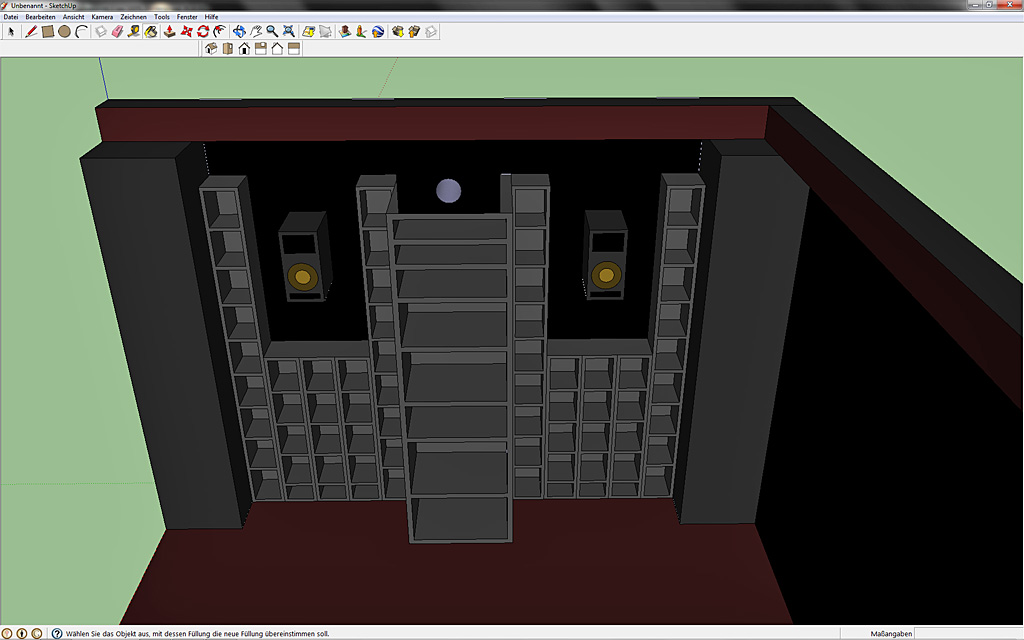Image resolution: width=1024 pixels, height=640 pixels.
Task: Activate the Rectangle drawing tool
Action: [47, 32]
